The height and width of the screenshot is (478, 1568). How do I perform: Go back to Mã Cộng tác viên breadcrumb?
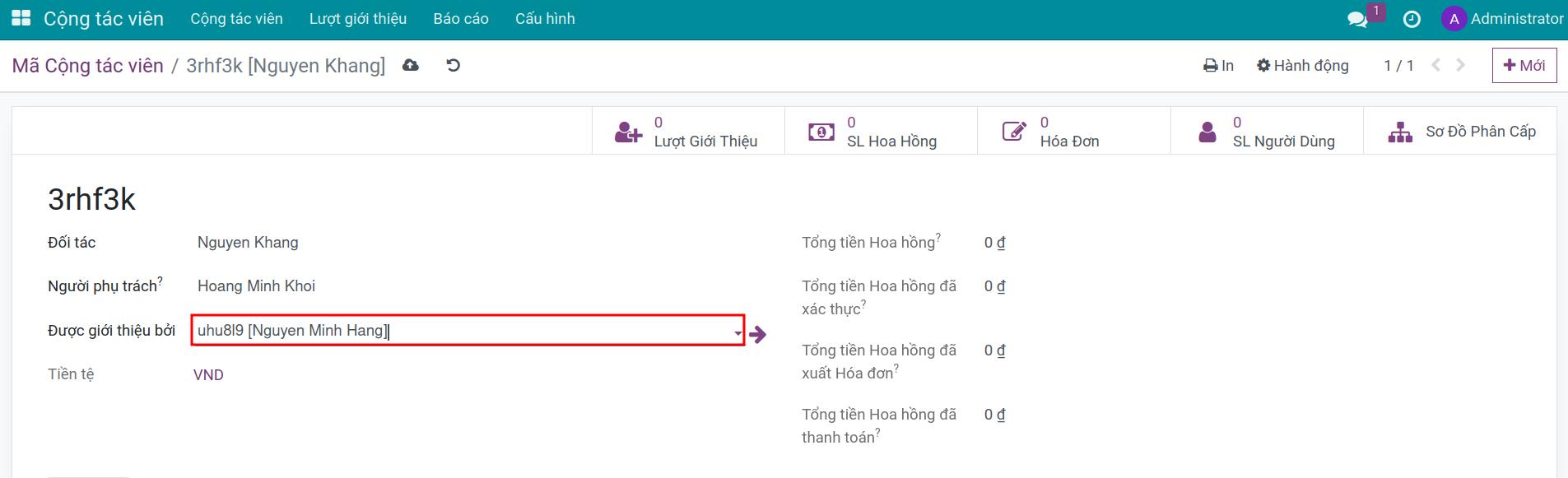pos(87,66)
